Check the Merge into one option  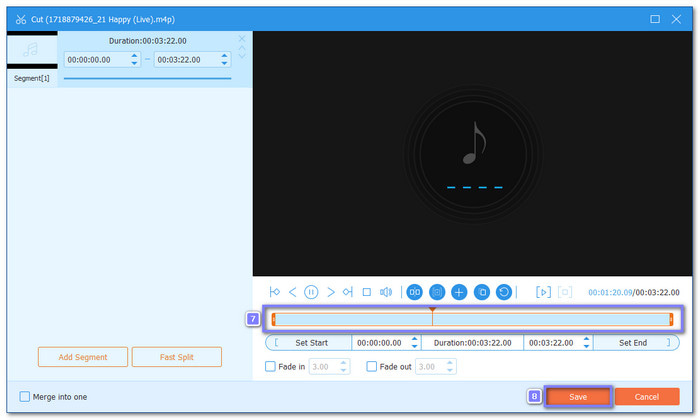25,396
